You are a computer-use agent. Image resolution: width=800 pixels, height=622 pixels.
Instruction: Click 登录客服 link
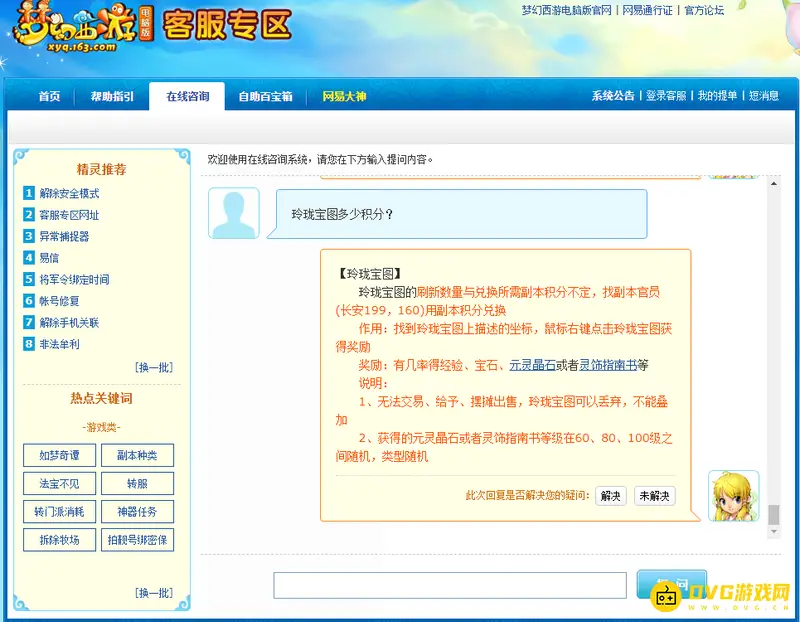coord(666,95)
